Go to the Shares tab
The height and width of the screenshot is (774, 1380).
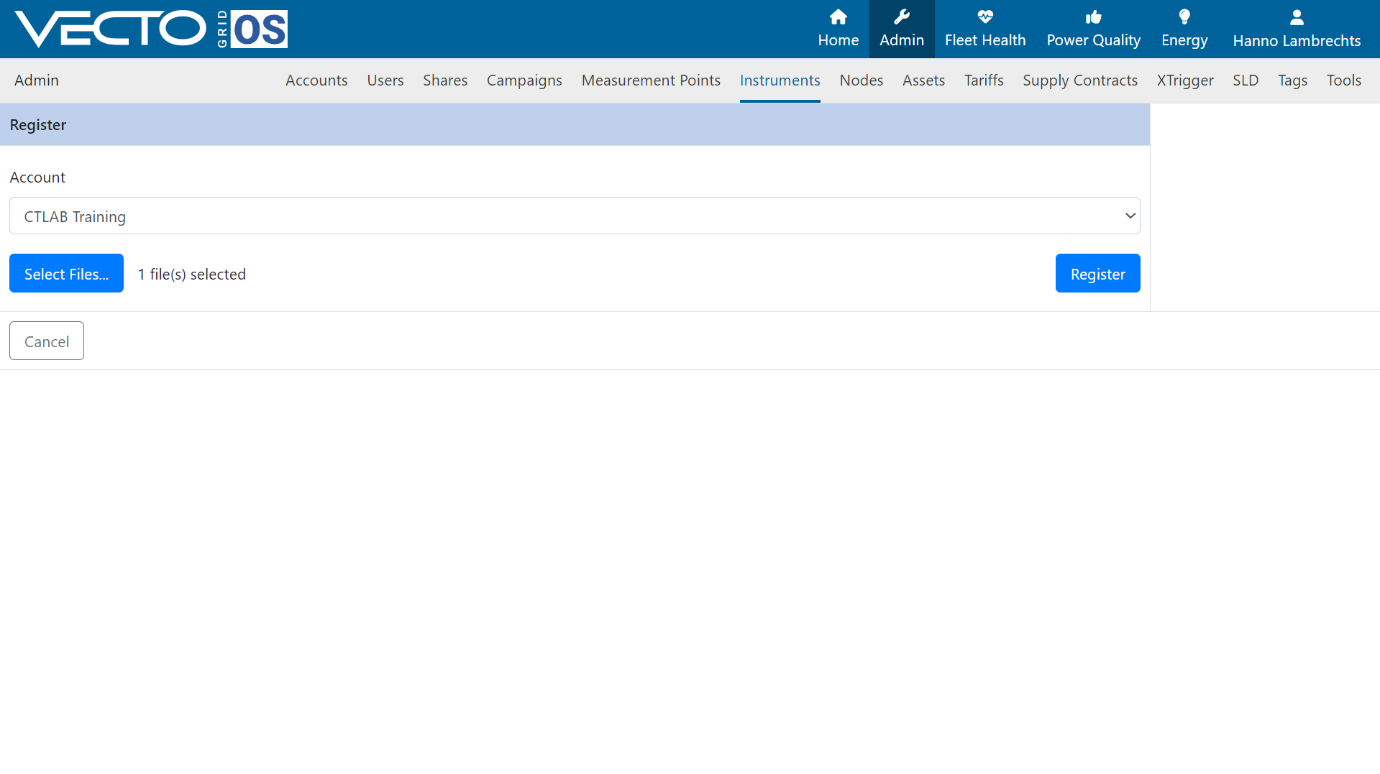pos(445,80)
